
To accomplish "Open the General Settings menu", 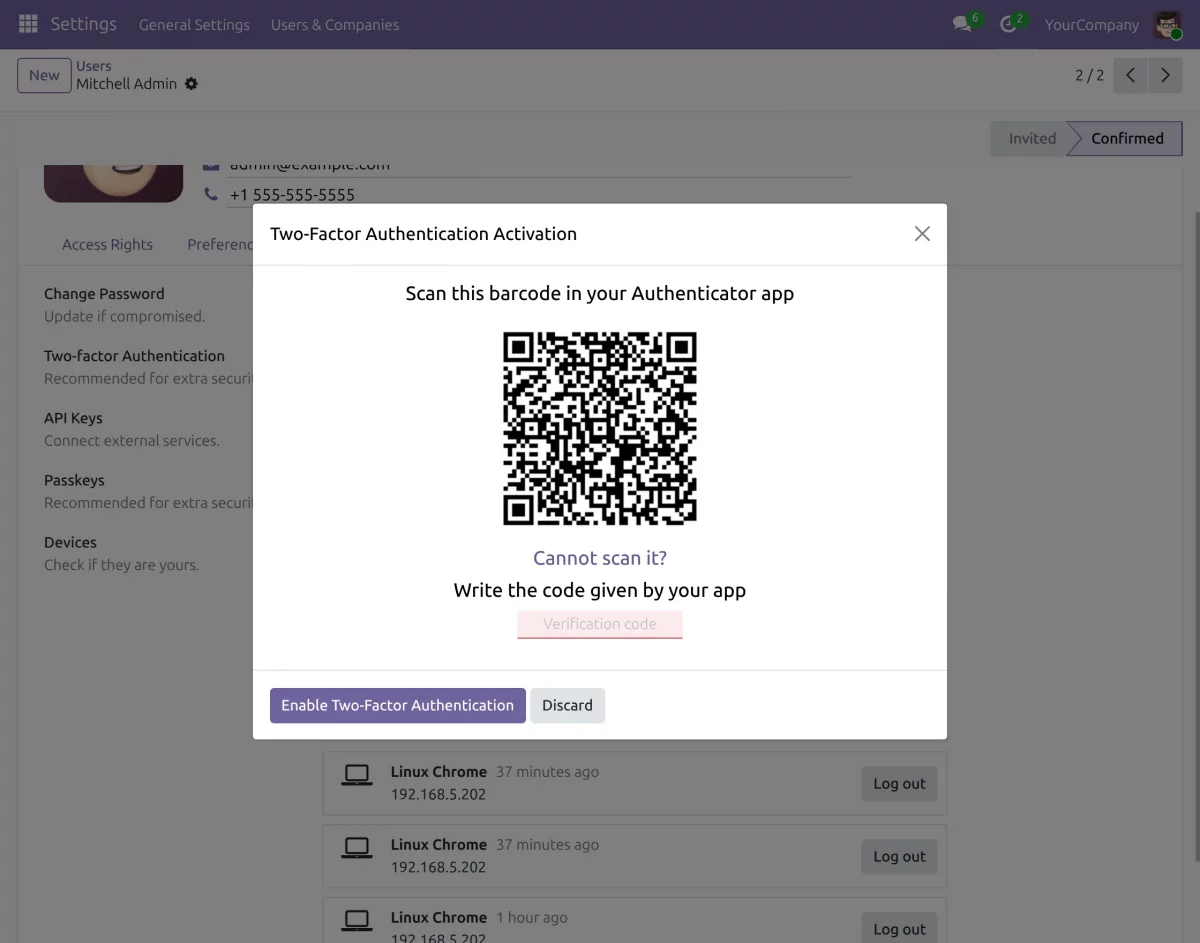I will pos(194,25).
